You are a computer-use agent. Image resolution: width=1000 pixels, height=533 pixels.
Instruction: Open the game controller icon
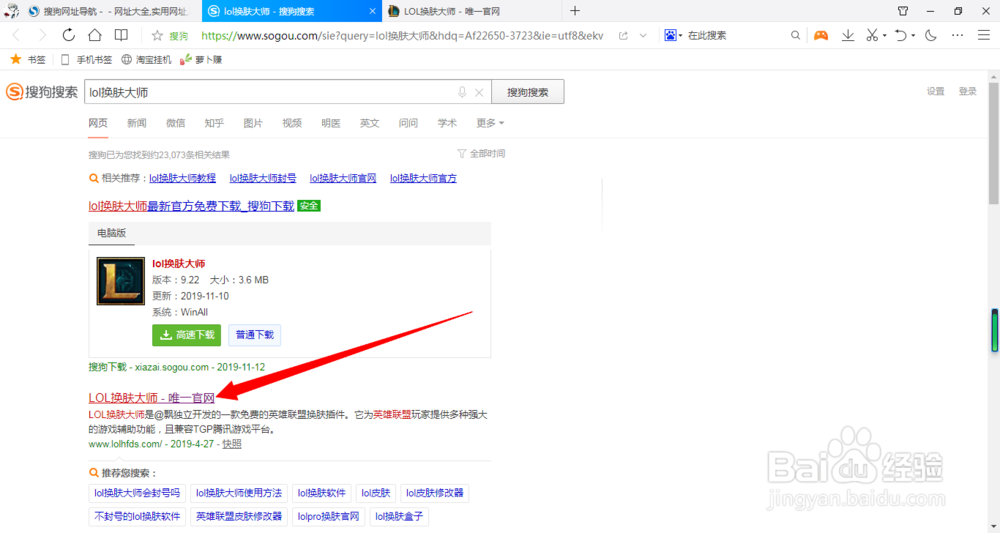(821, 36)
